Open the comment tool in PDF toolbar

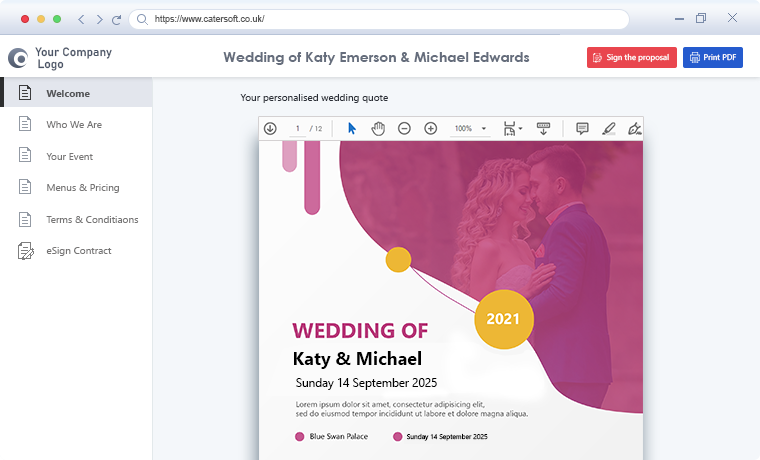[583, 128]
